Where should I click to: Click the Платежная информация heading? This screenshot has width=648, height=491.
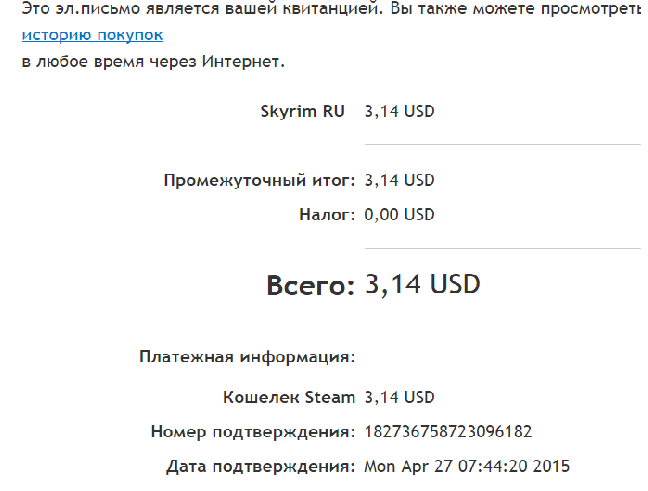click(247, 357)
